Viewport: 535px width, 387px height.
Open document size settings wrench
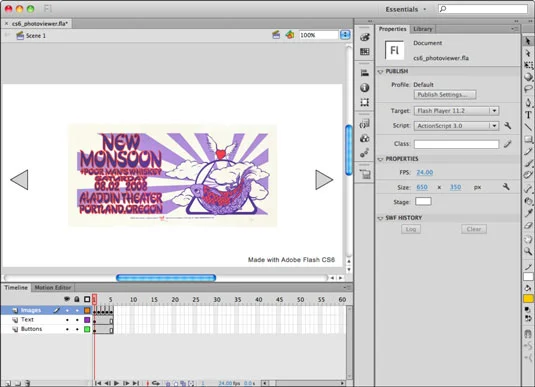(x=506, y=187)
